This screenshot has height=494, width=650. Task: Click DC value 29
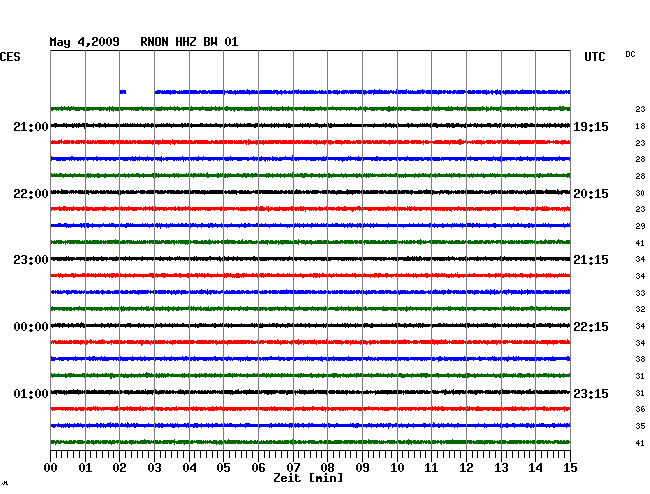[640, 226]
